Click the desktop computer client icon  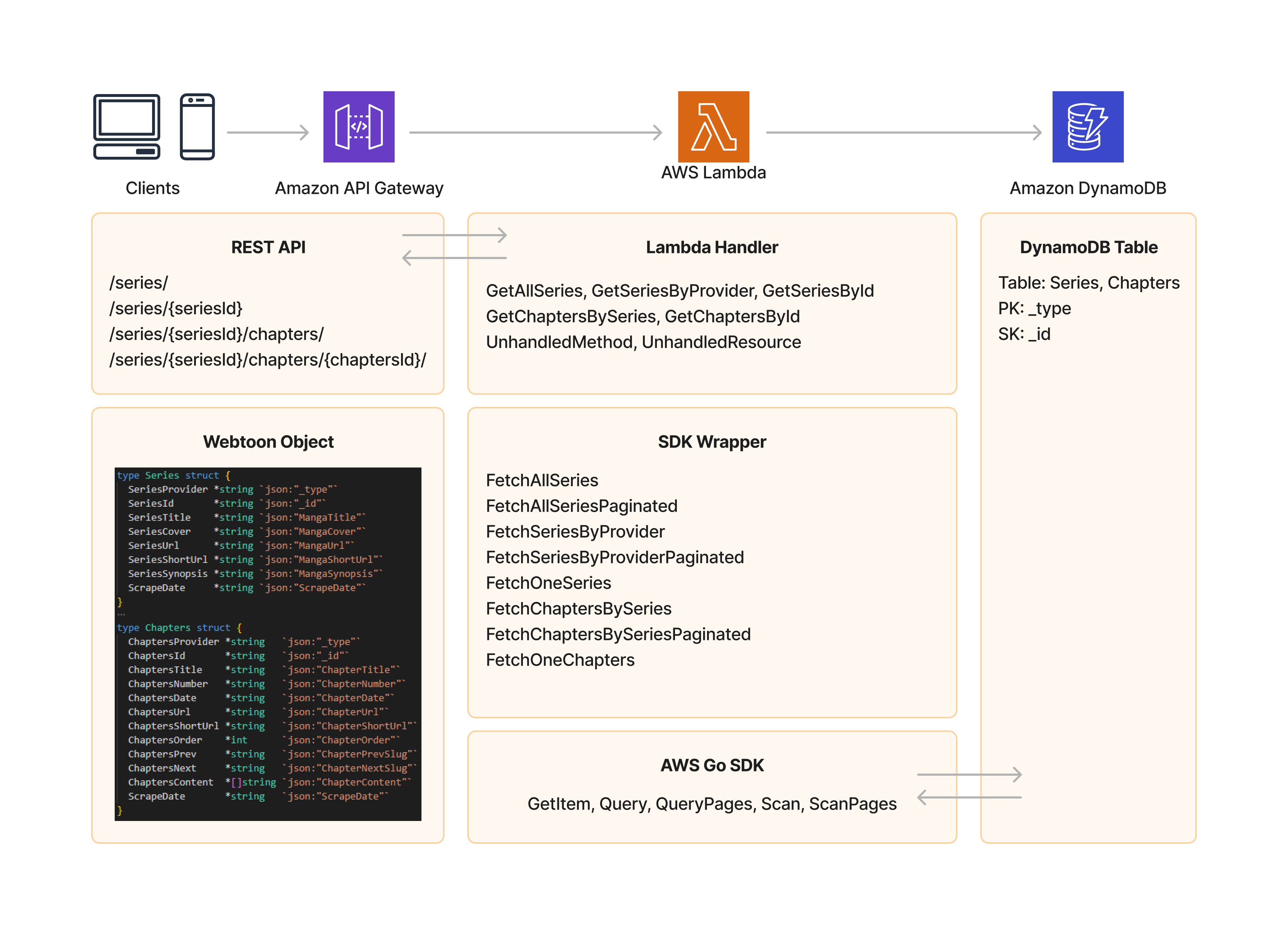click(127, 126)
